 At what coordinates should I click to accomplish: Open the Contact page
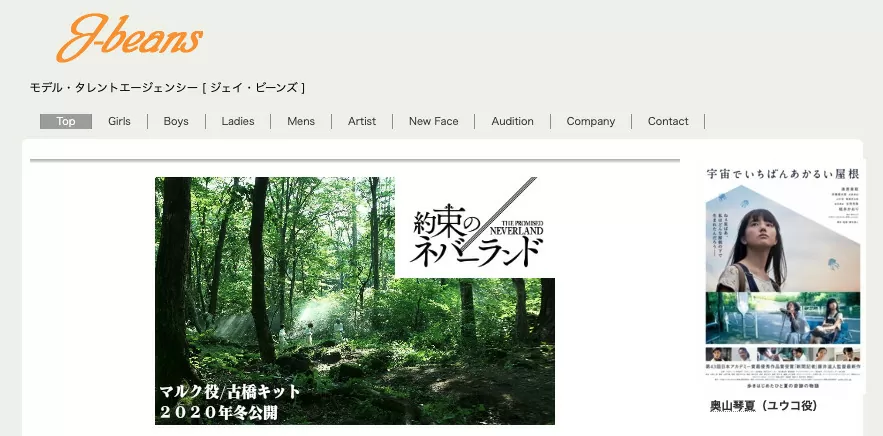(x=668, y=121)
